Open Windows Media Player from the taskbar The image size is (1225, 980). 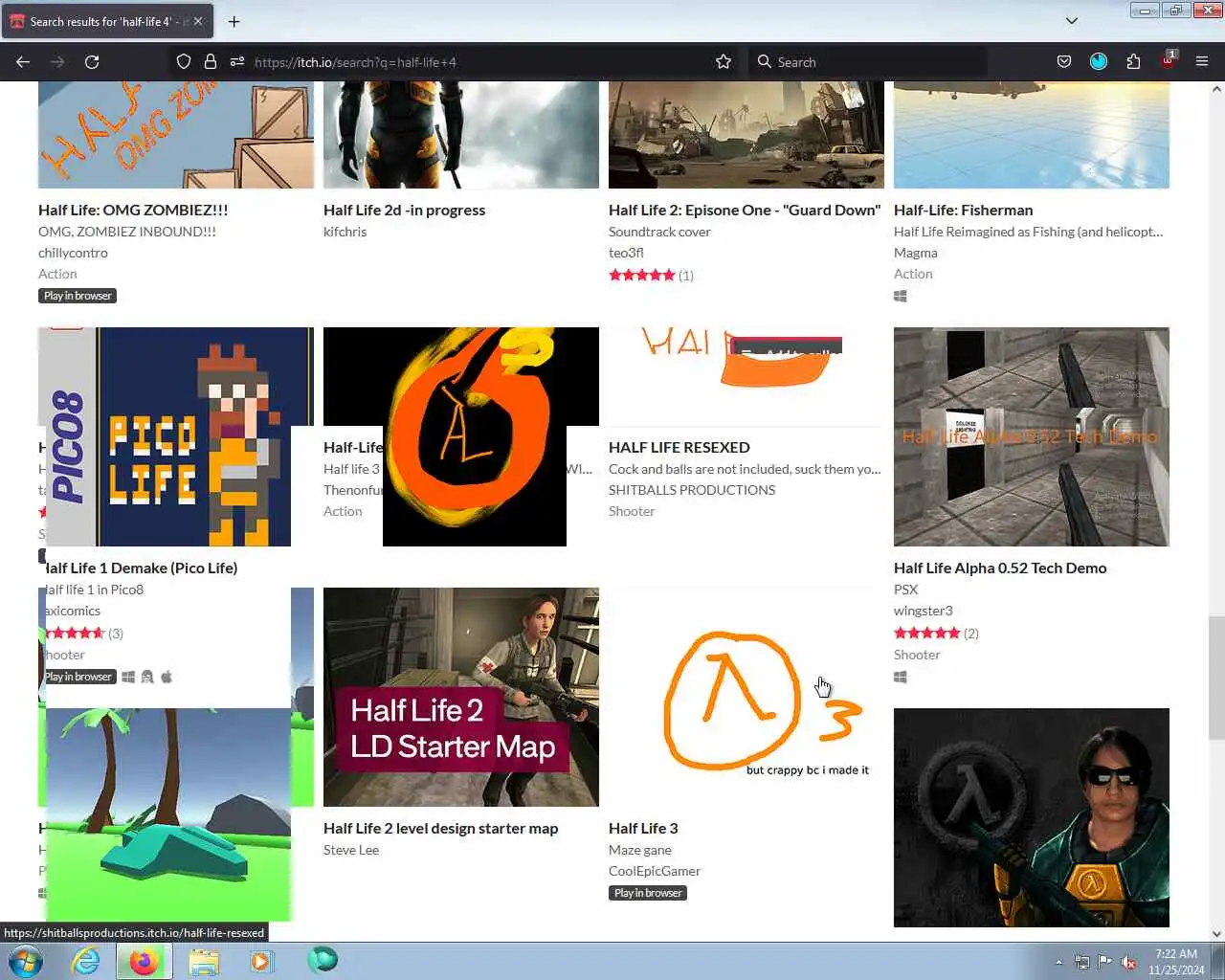tap(261, 961)
